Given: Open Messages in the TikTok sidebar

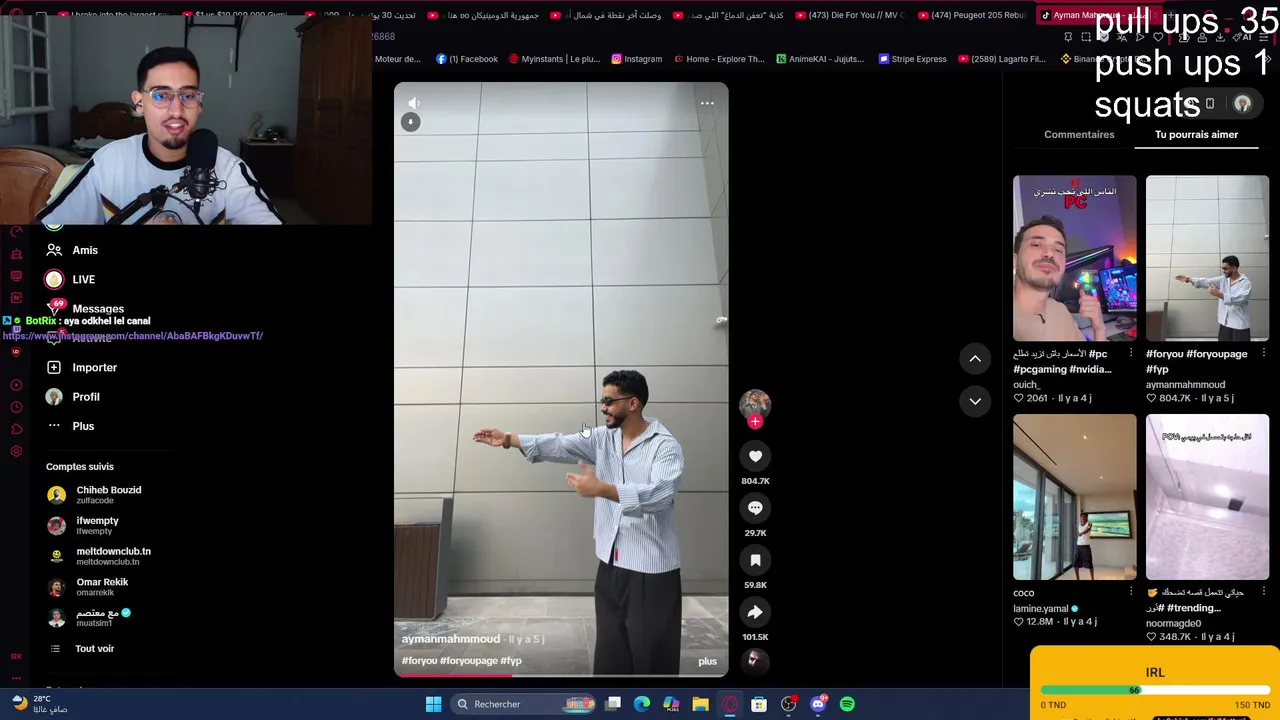Looking at the screenshot, I should pos(98,309).
